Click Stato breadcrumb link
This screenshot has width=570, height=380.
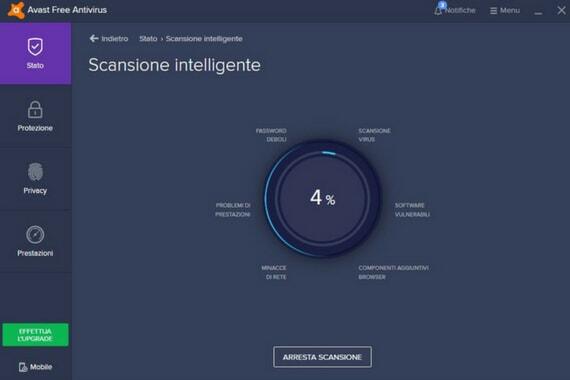pos(148,39)
